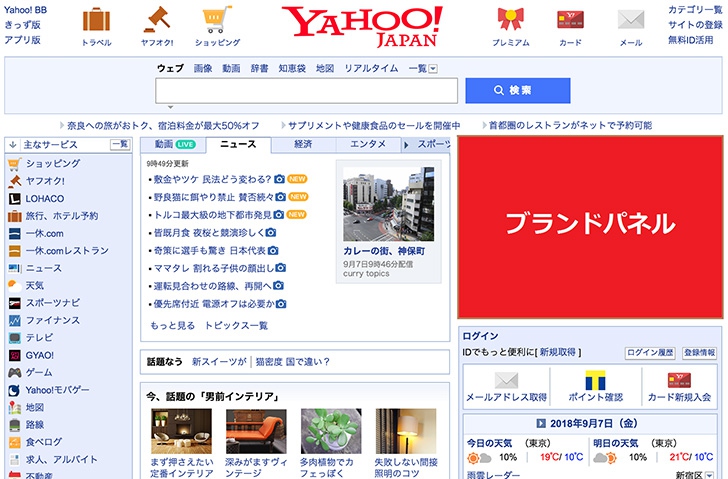Click the arrow beside 2018年9月7日 date
728x479 pixels.
(540, 423)
